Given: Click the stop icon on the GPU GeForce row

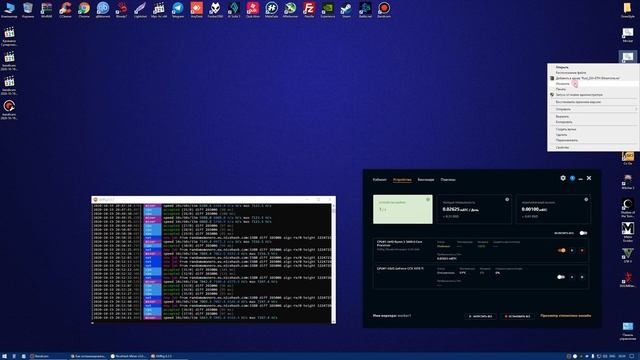Looking at the screenshot, I should 582,277.
